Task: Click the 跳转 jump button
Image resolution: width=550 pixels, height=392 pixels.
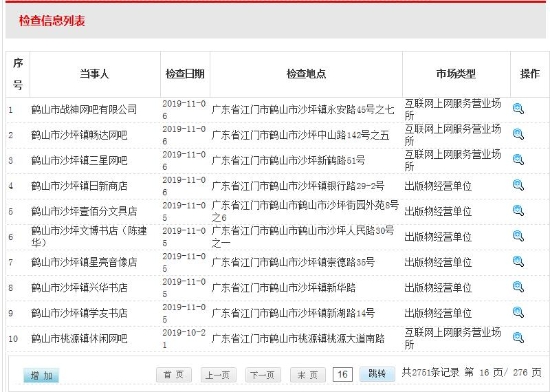Action: point(377,374)
